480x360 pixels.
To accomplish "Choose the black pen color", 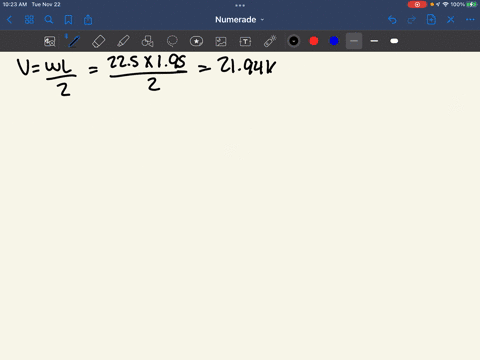I will pyautogui.click(x=294, y=41).
